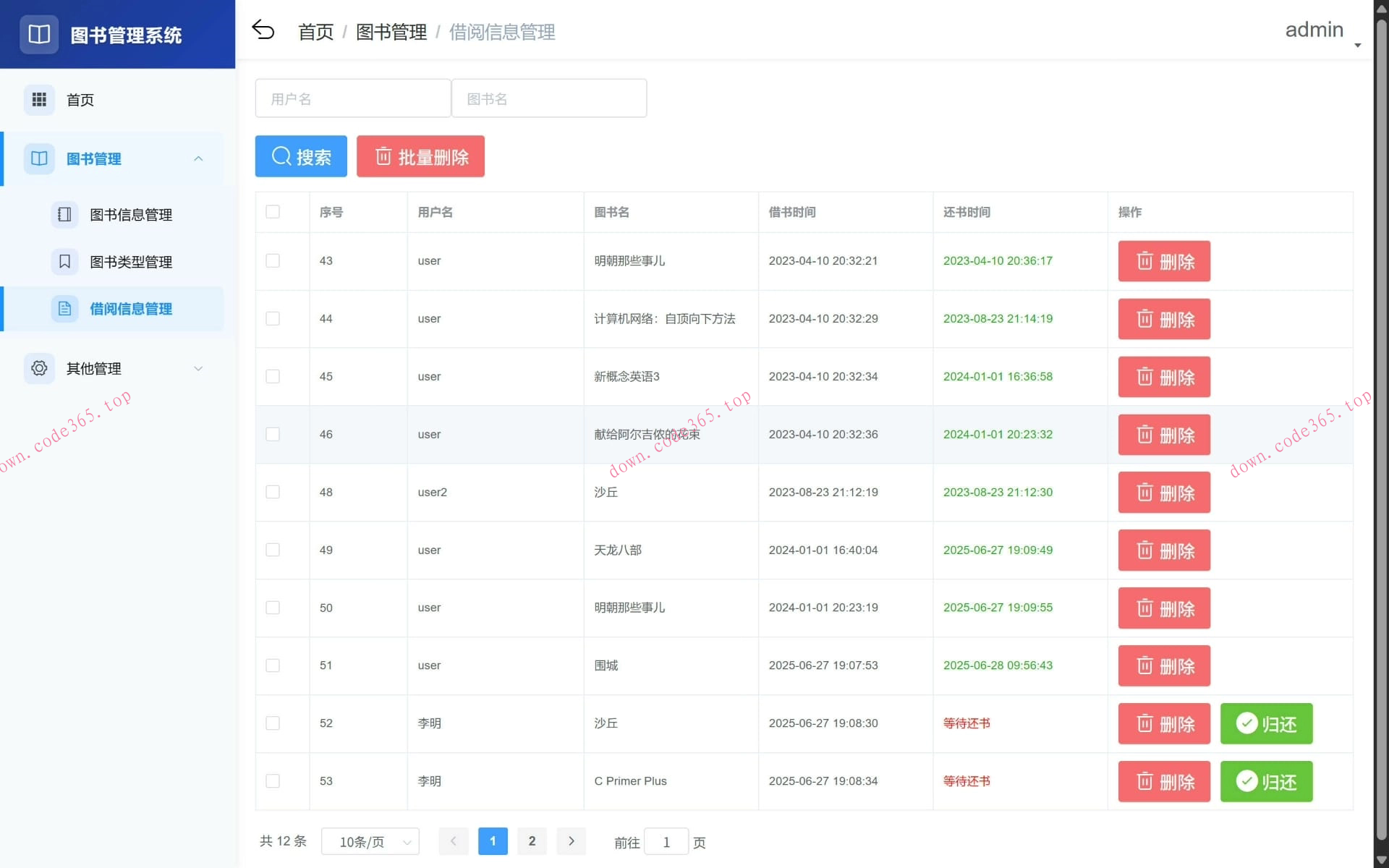The height and width of the screenshot is (868, 1389).
Task: Go to 首页 via breadcrumb
Action: tap(315, 32)
